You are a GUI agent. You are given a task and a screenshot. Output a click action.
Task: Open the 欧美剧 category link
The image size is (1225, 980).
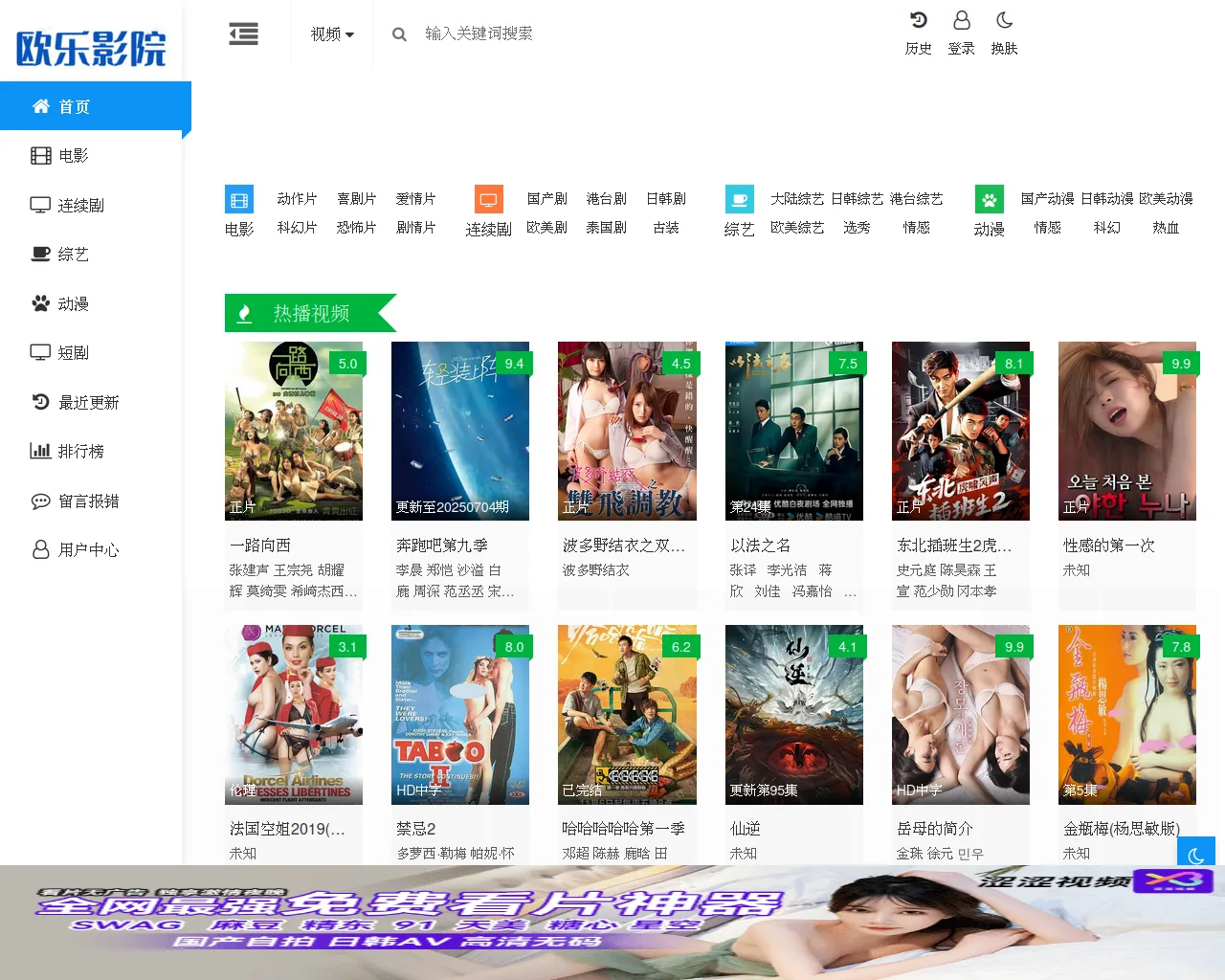click(546, 228)
